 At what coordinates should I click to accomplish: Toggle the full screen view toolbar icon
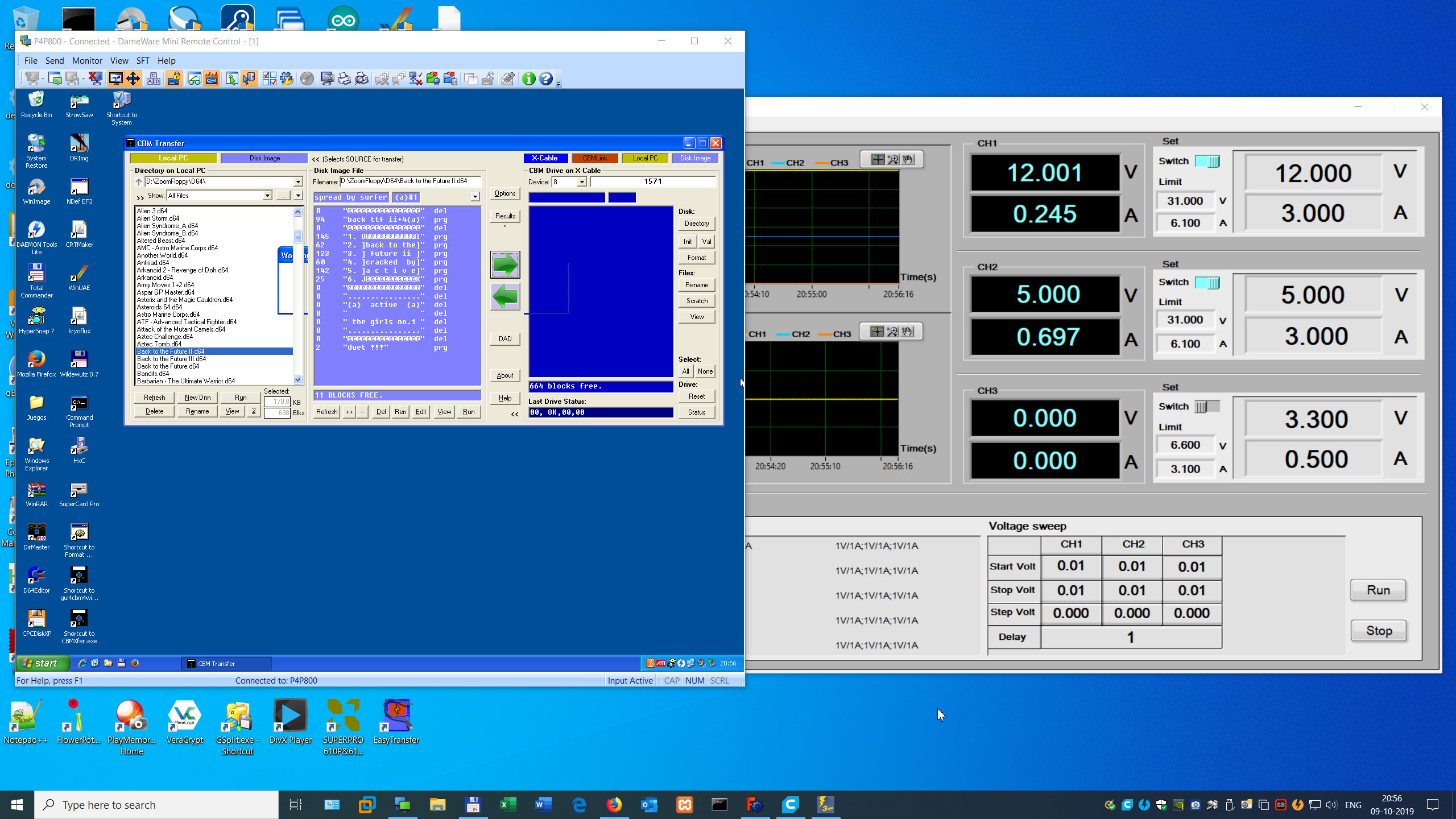pyautogui.click(x=115, y=78)
